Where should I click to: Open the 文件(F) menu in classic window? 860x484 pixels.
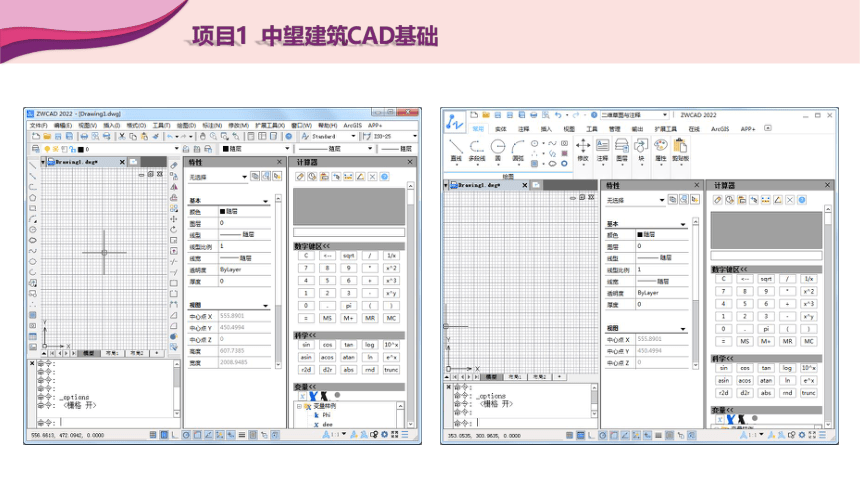(39, 126)
